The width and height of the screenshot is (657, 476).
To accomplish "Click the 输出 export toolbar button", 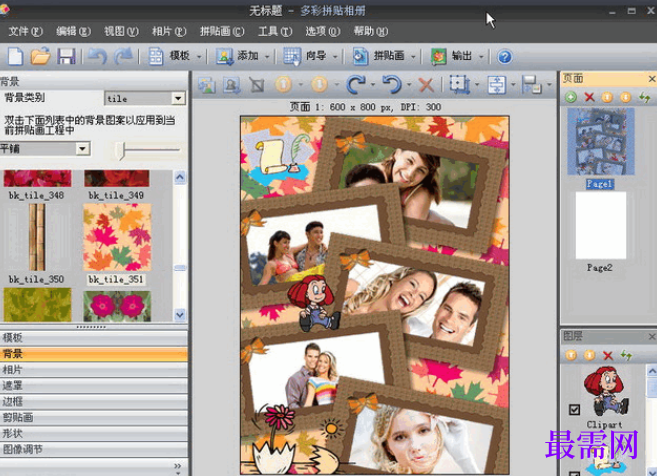I will (452, 56).
